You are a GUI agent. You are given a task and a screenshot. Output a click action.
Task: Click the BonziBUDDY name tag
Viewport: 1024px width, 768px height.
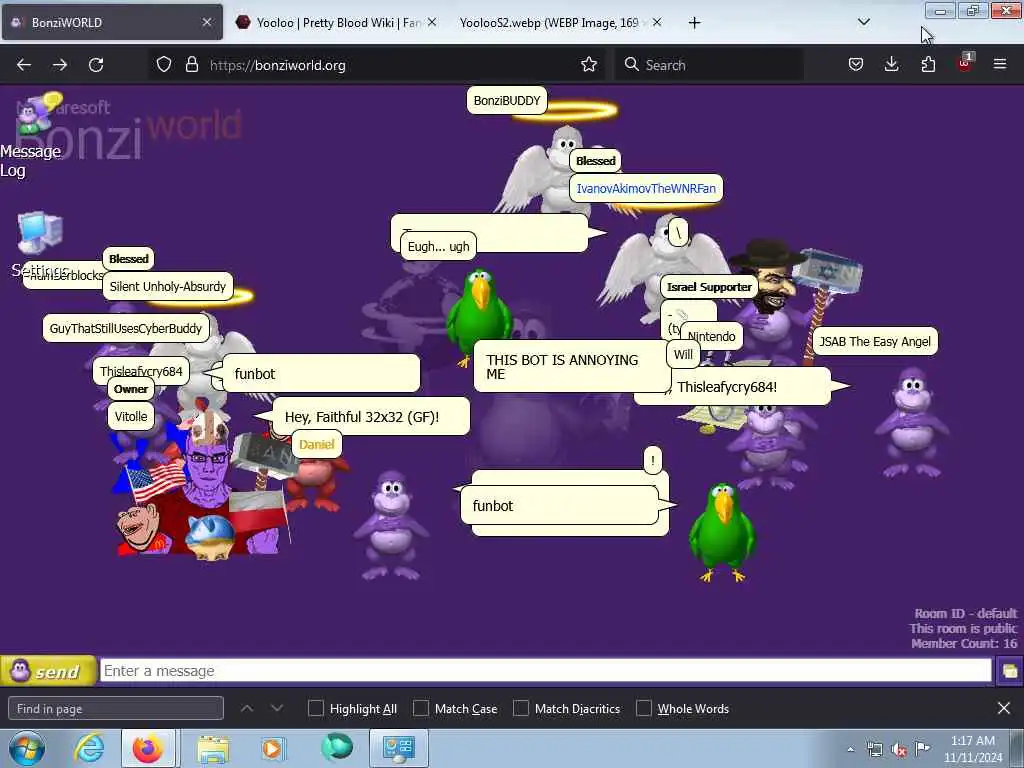[507, 101]
